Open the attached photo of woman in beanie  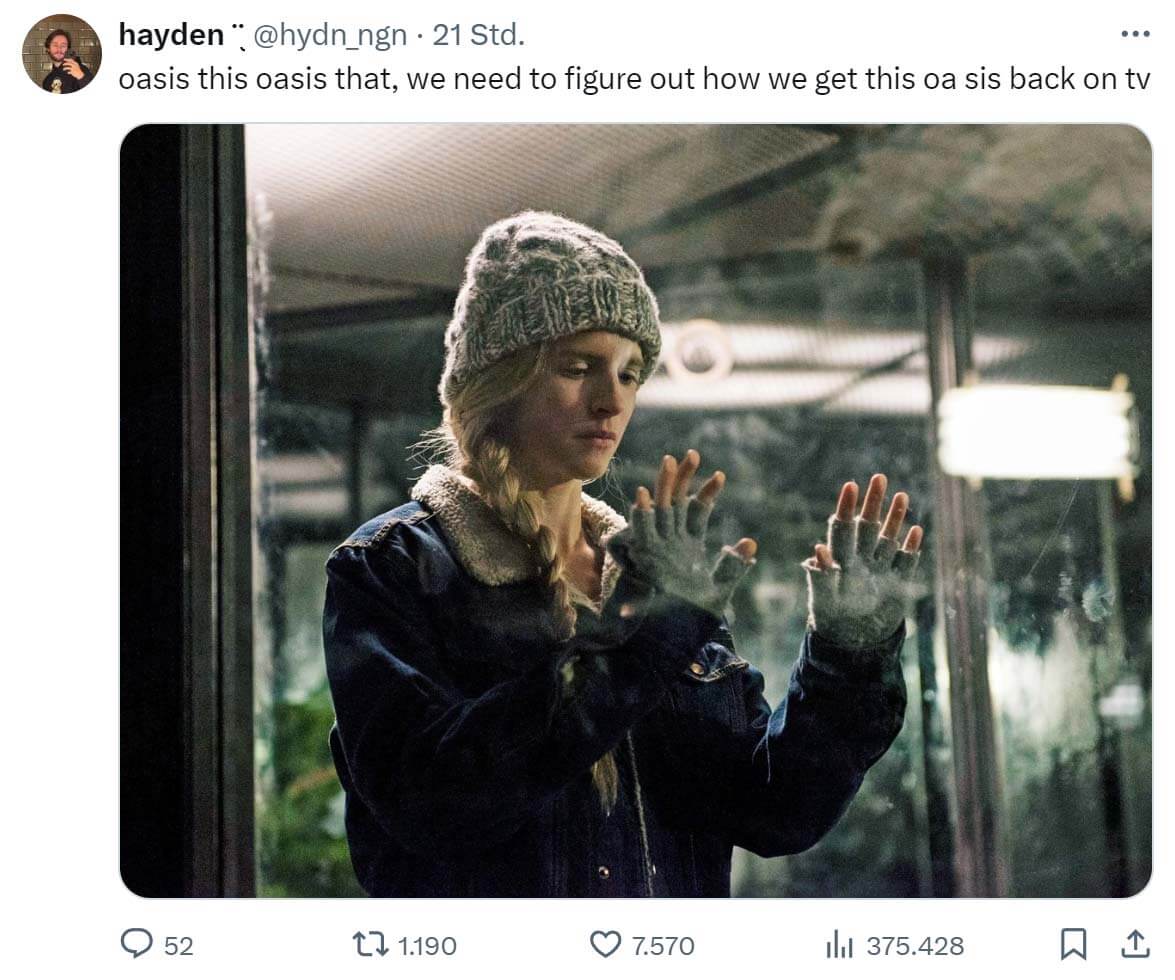(x=635, y=510)
